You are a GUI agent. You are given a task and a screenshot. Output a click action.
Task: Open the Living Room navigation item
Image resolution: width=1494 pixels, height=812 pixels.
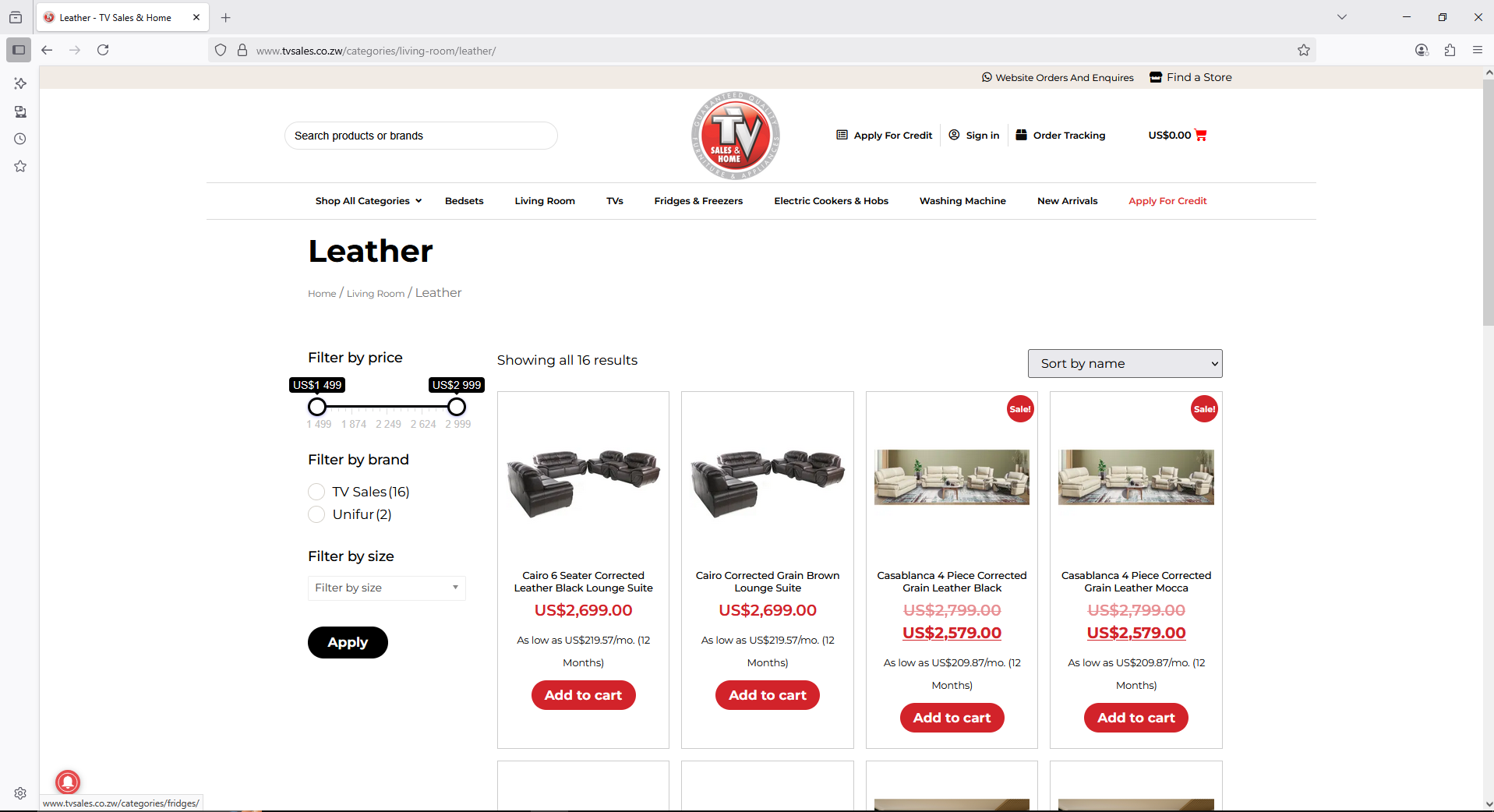[544, 200]
